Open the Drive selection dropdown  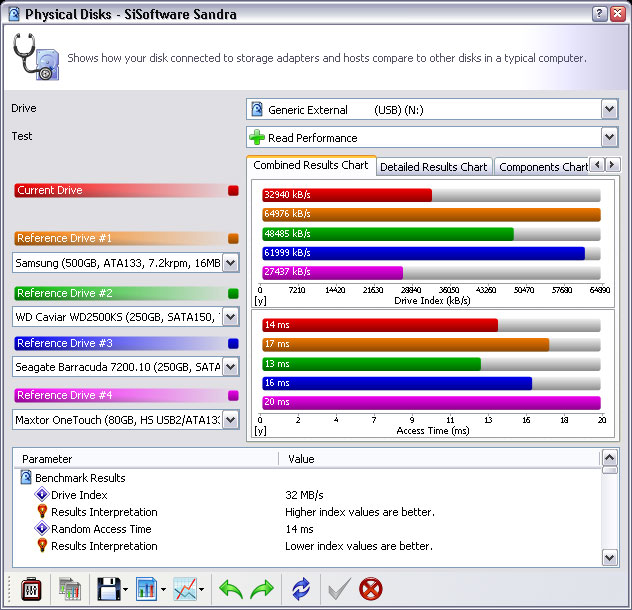pos(609,109)
